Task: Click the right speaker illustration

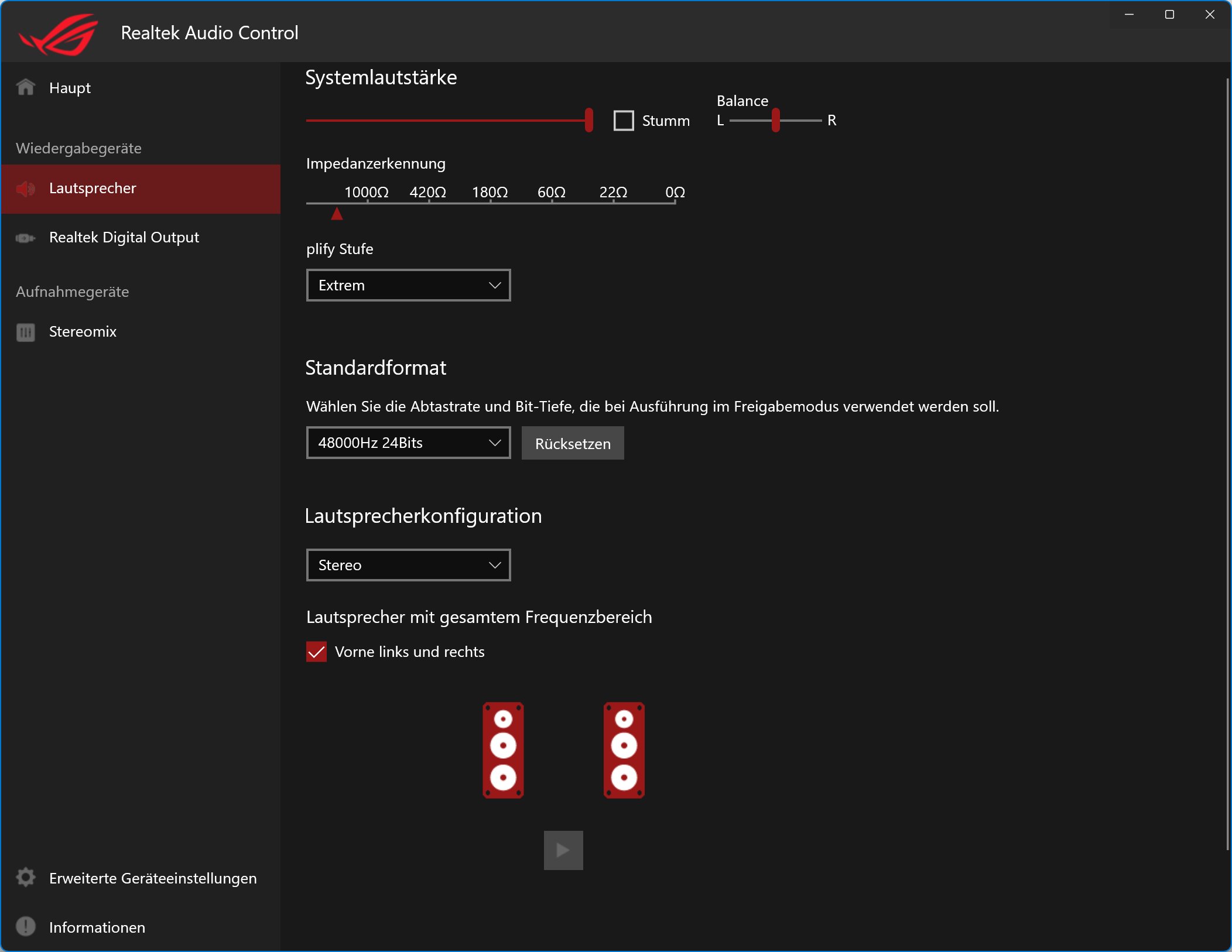Action: pos(624,750)
